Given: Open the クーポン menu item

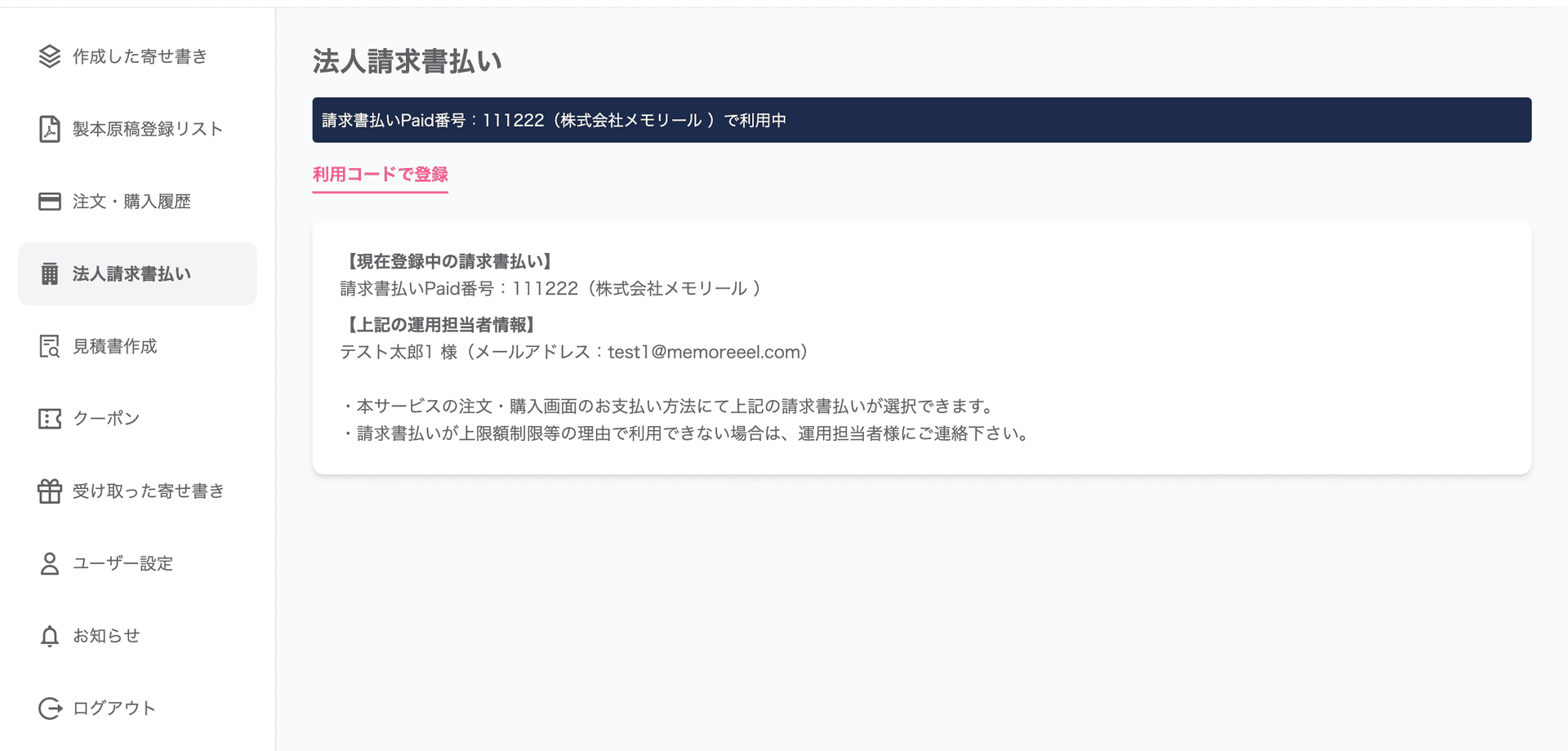Looking at the screenshot, I should click(x=137, y=419).
